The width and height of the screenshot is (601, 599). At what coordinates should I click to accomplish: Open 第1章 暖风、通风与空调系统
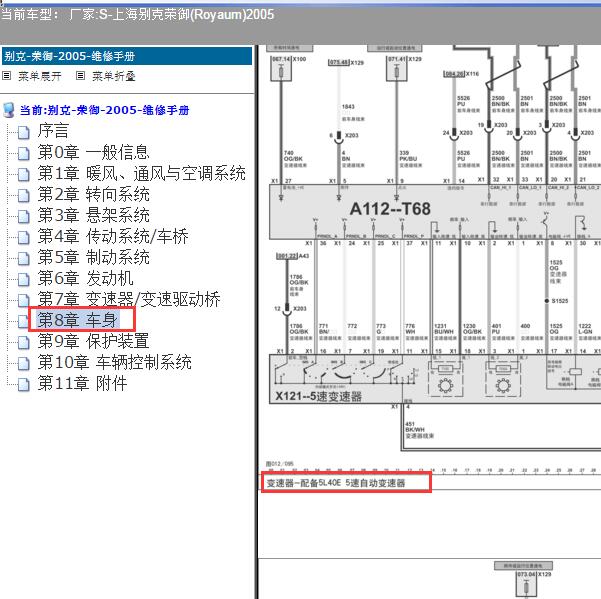click(x=141, y=173)
